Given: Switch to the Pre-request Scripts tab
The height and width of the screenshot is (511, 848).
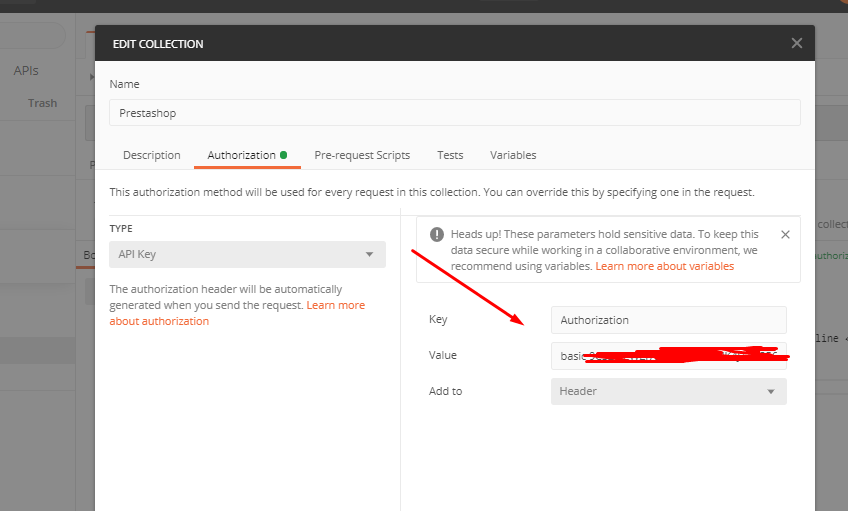Looking at the screenshot, I should point(362,155).
